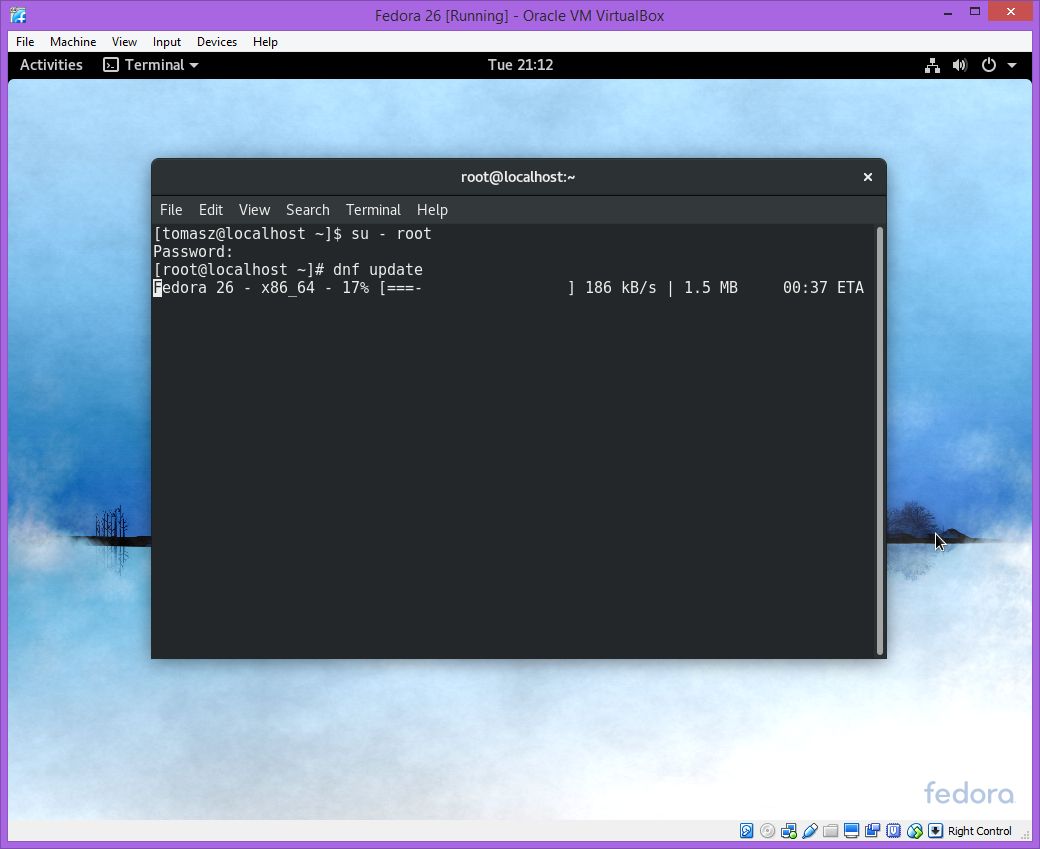Click the 'Fedora 26 - x86_64 - 17%' text
The image size is (1040, 849).
[261, 288]
